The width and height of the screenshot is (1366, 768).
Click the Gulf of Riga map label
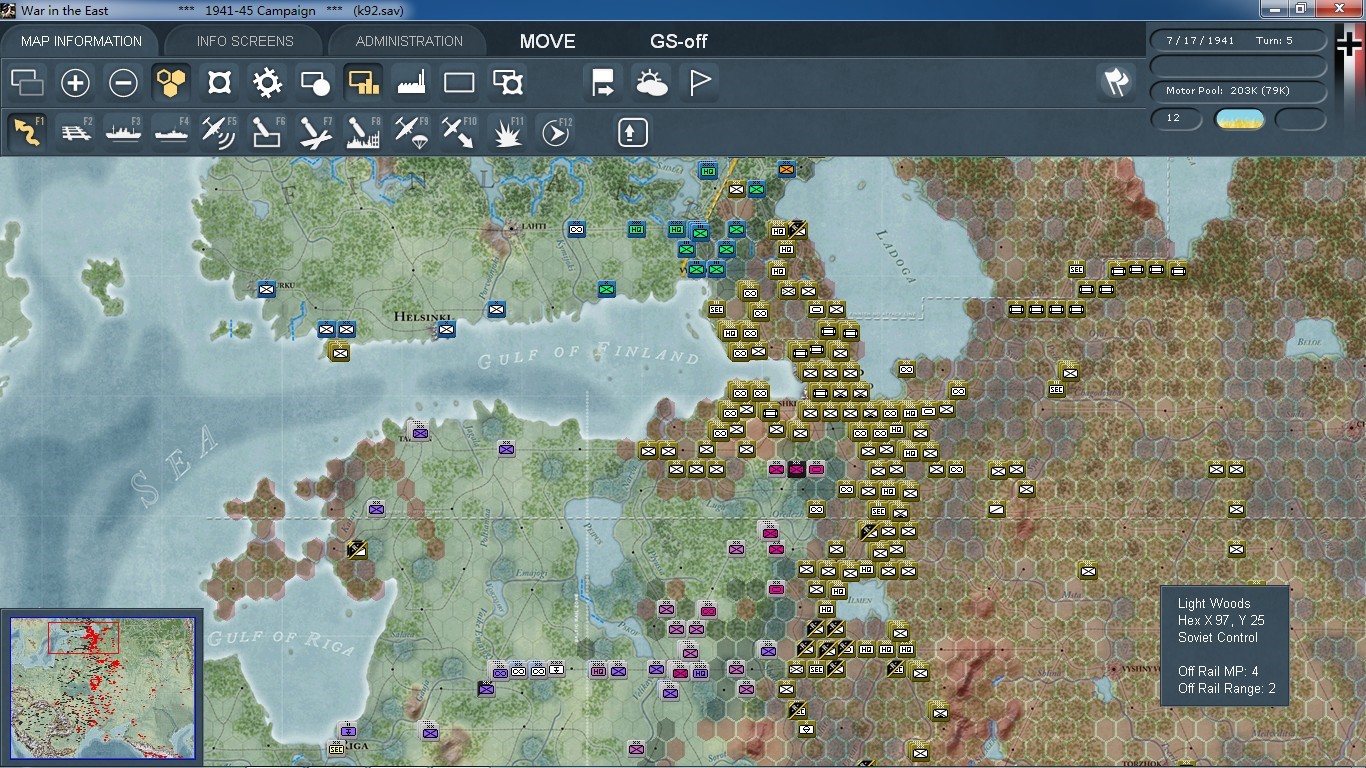(281, 641)
